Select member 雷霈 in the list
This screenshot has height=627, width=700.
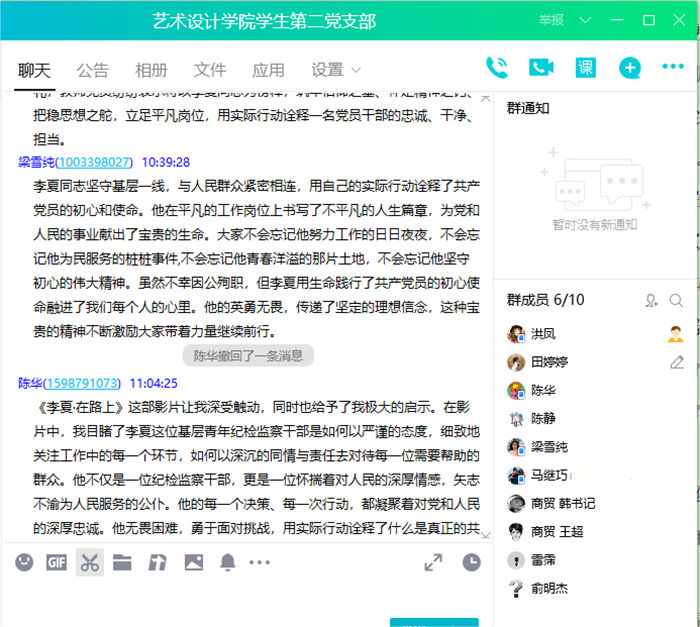[x=596, y=560]
